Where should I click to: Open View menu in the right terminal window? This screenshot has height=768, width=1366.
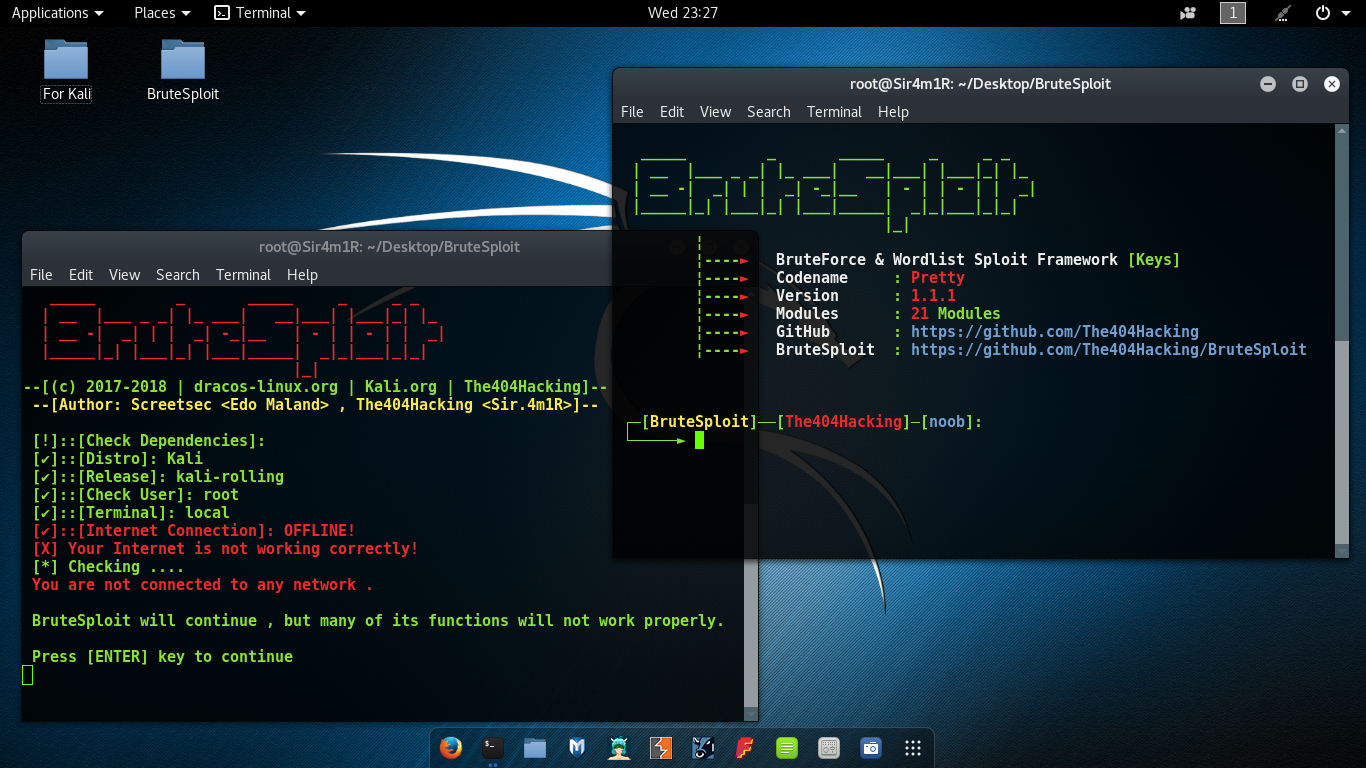[x=715, y=112]
